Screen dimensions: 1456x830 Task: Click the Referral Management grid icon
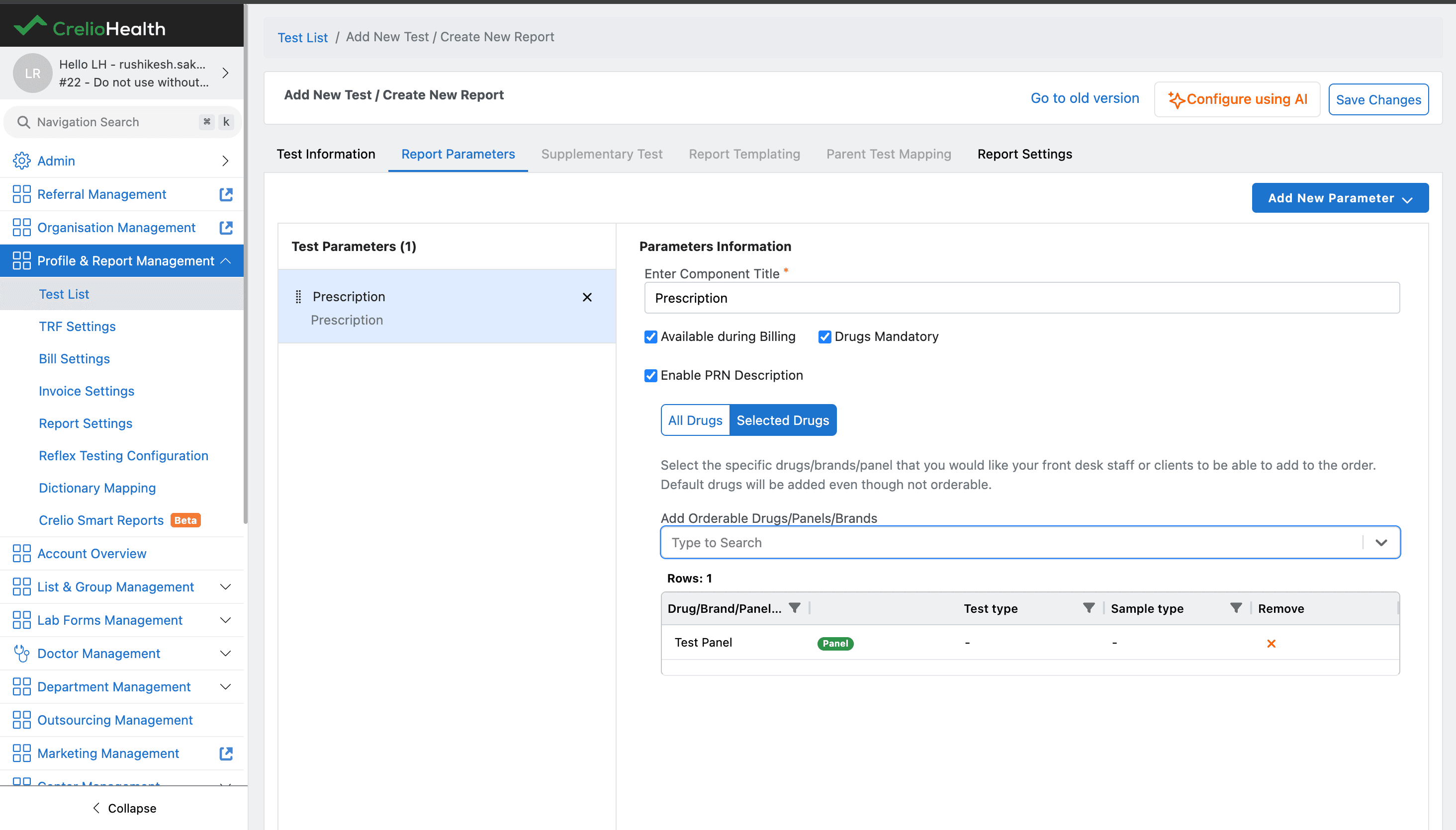22,194
